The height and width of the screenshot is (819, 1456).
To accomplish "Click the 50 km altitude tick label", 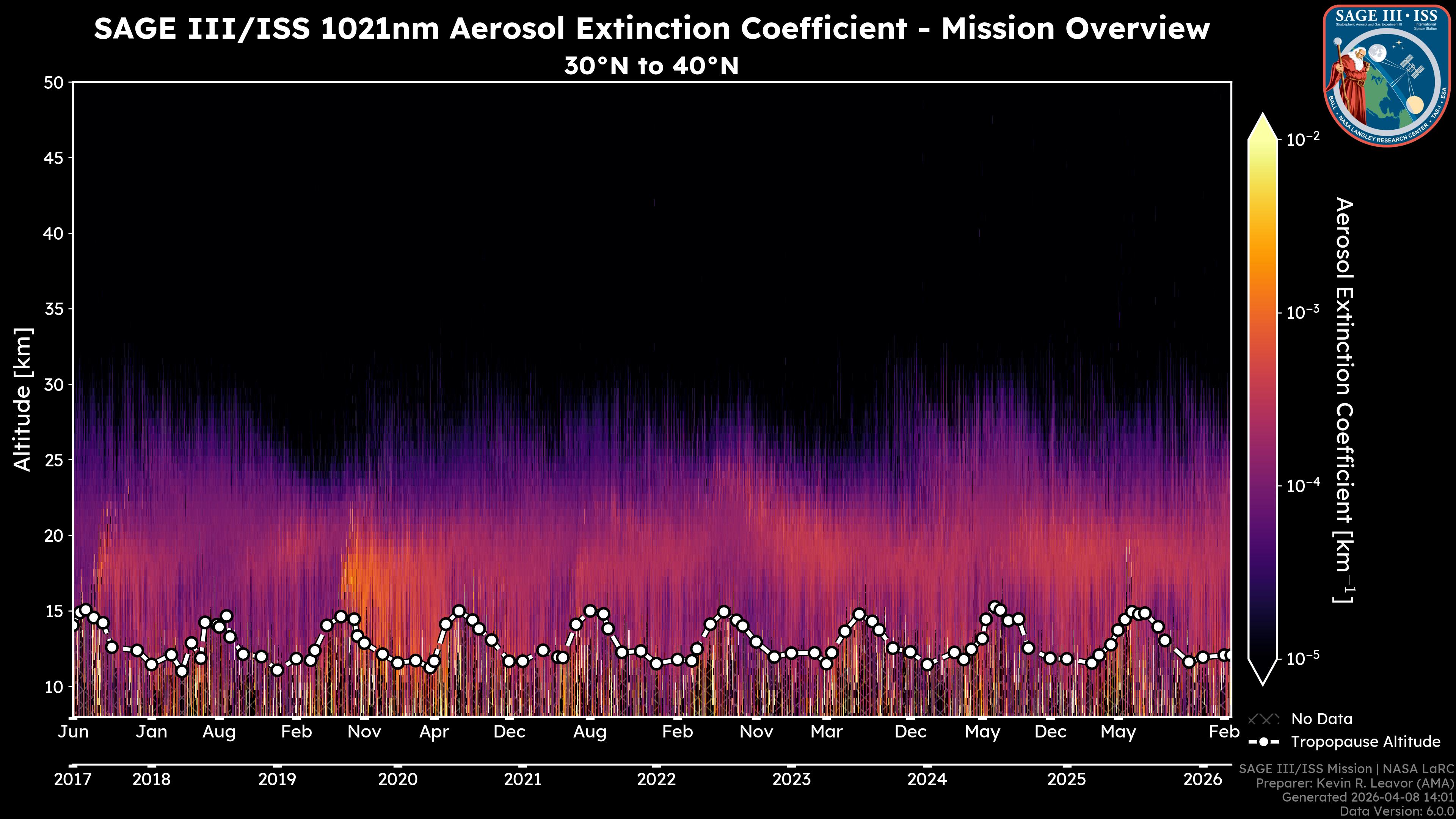I will [54, 83].
